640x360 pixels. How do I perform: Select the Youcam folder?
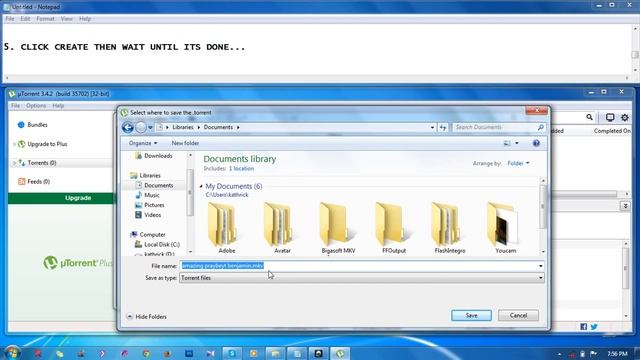click(502, 228)
